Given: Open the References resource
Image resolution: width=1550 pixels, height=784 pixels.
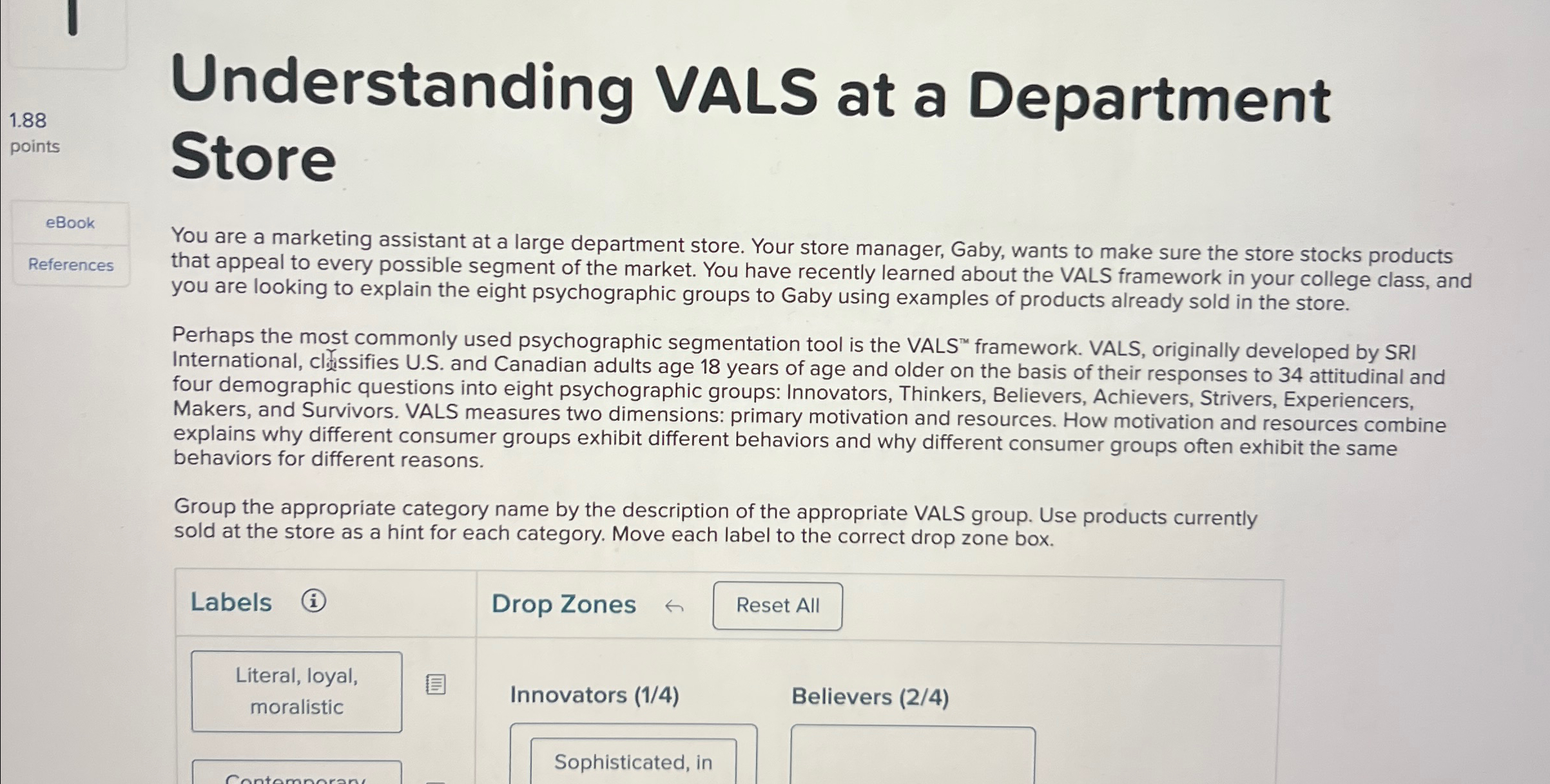Looking at the screenshot, I should pos(70,265).
